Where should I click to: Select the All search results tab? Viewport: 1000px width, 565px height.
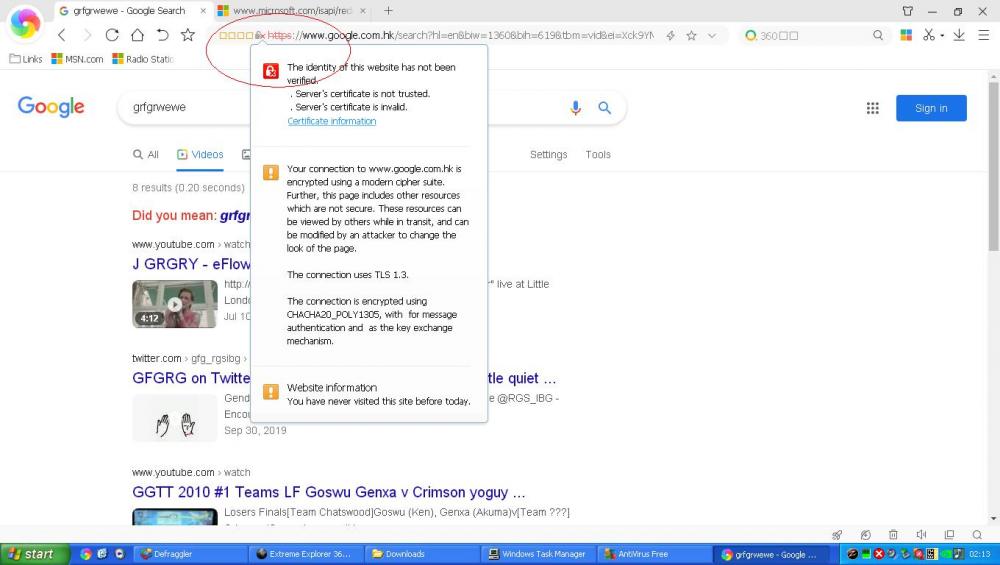(146, 155)
